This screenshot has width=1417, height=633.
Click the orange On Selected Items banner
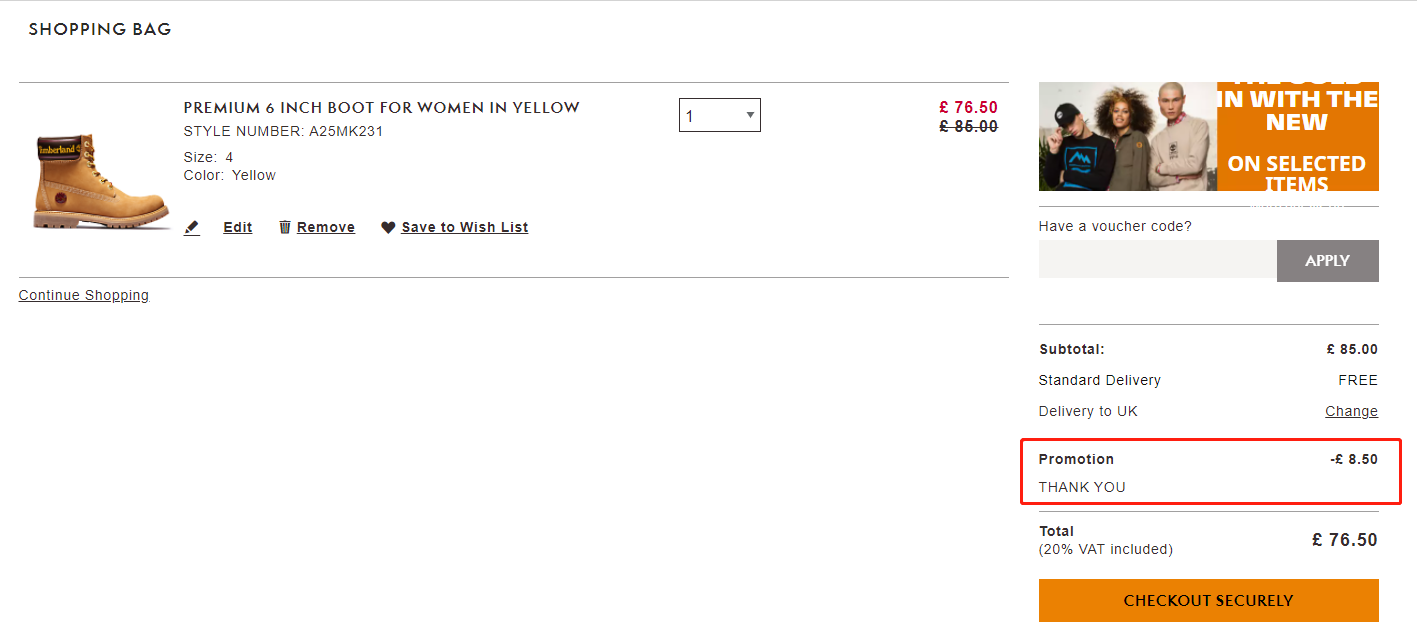point(1298,136)
